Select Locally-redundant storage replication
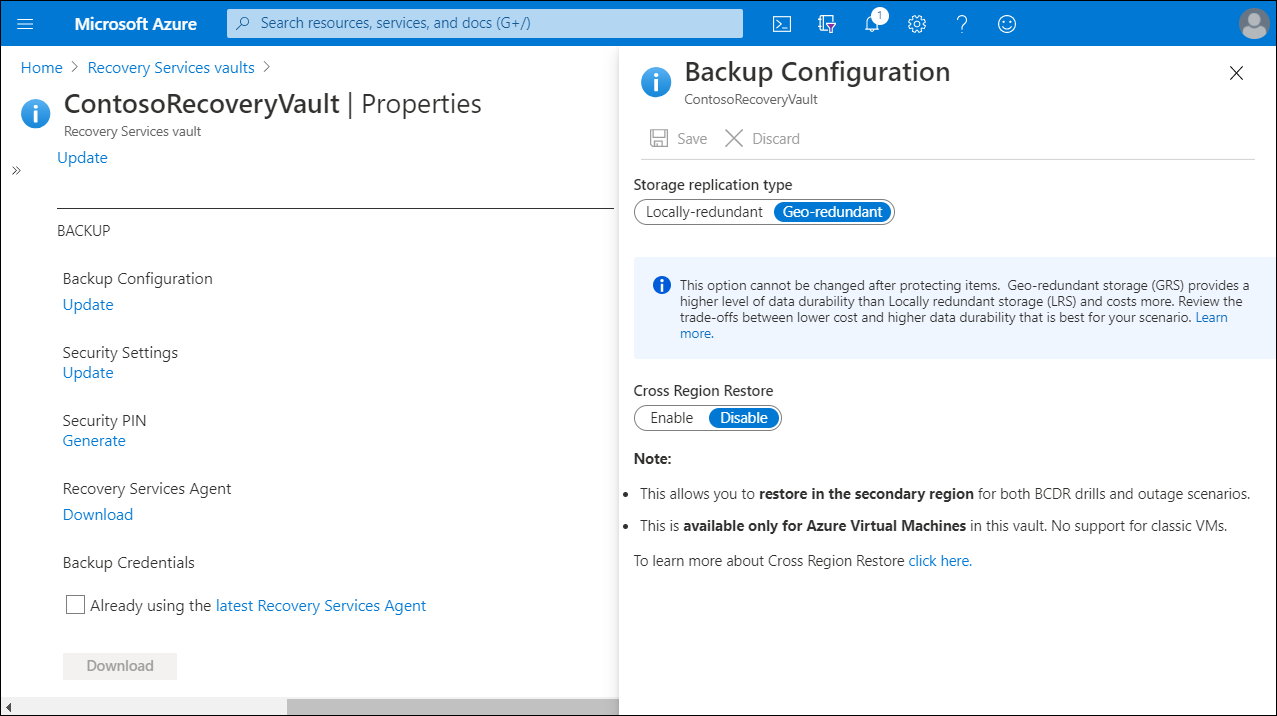 (704, 212)
